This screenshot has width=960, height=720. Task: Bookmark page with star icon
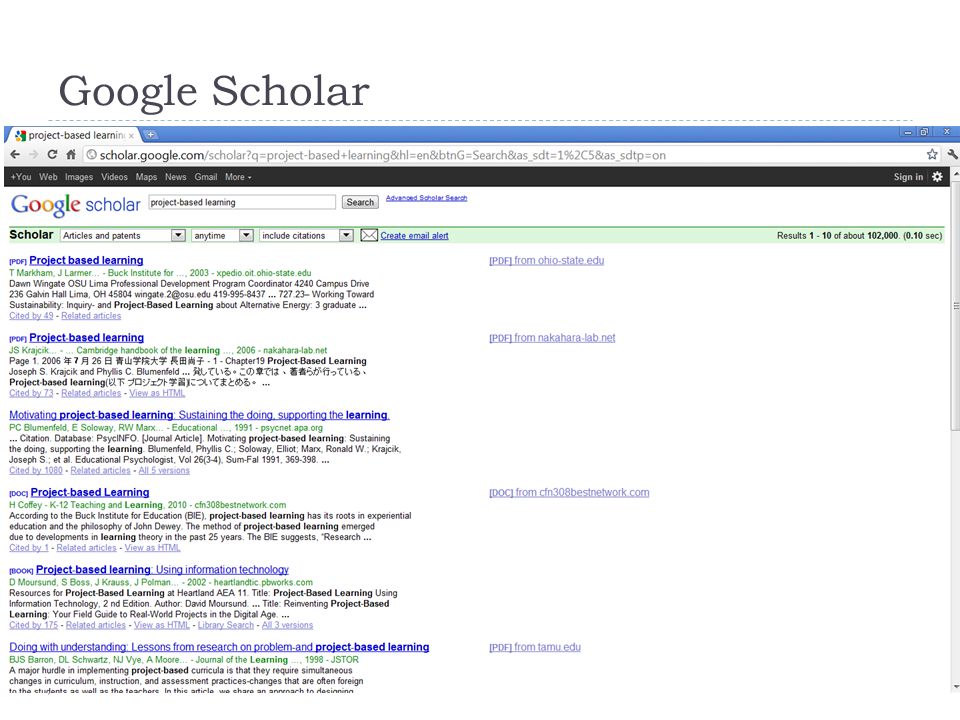click(x=932, y=154)
